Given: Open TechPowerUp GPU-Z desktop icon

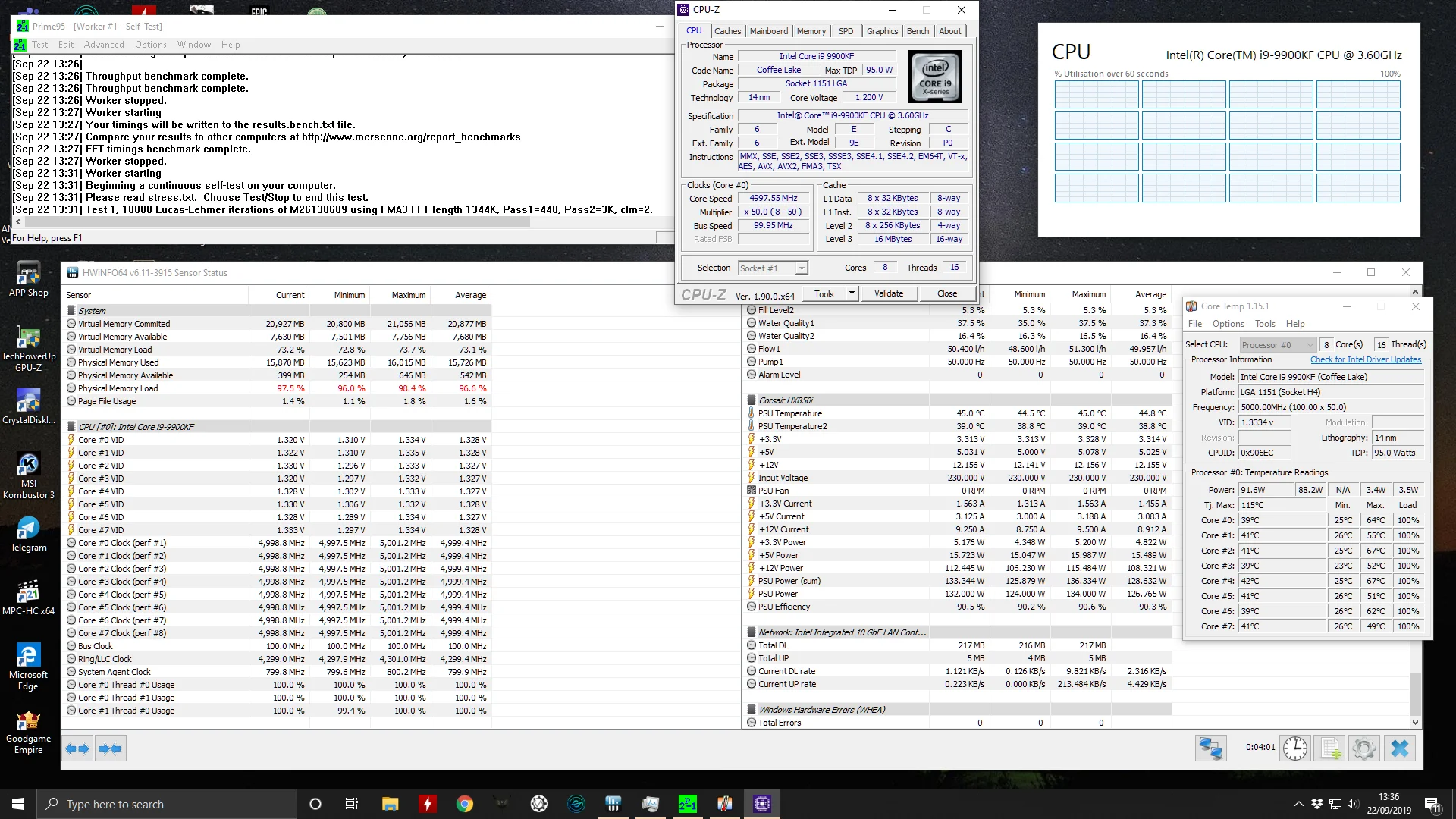Looking at the screenshot, I should point(28,349).
